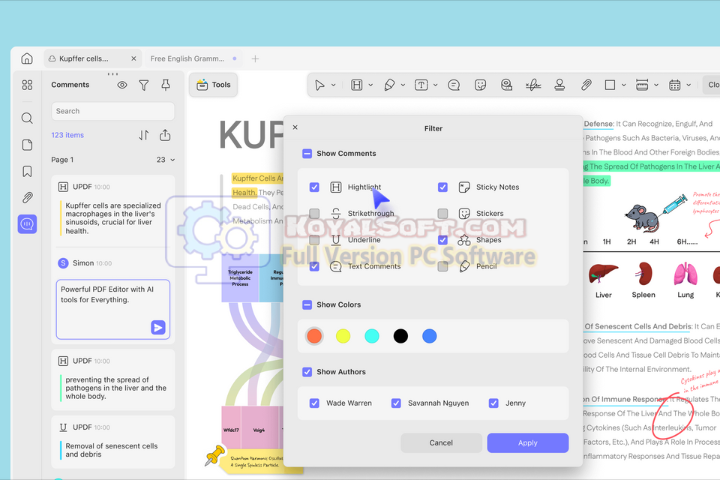
Task: Click the Cancel button
Action: coord(441,443)
